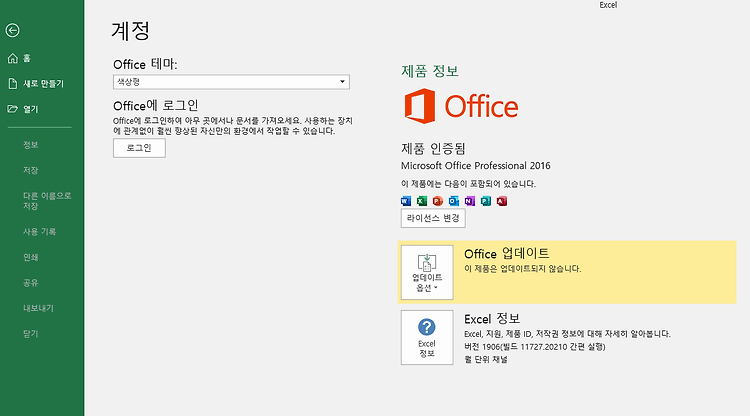Click the back arrow icon
The height and width of the screenshot is (416, 750).
12,31
